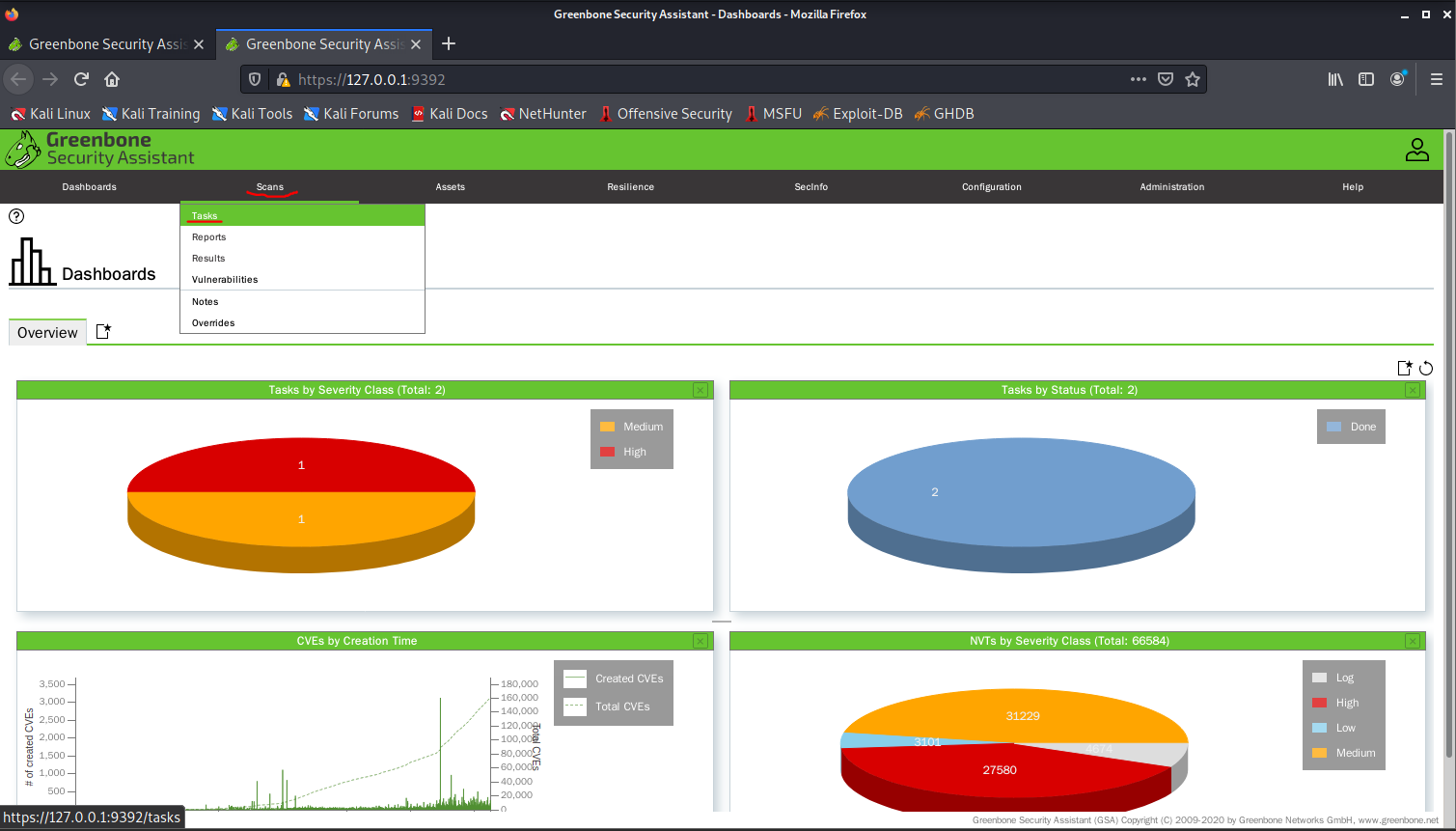
Task: Select Notes in Scans dropdown
Action: 302,301
